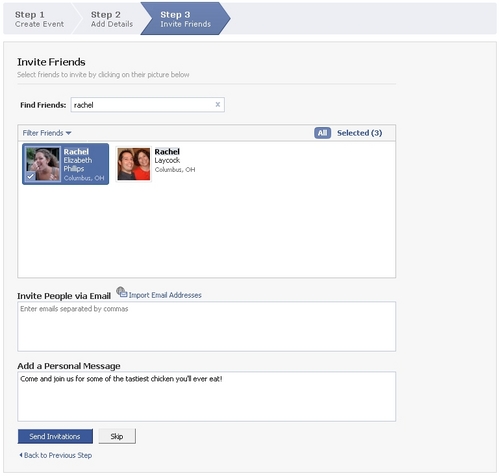Go to Step 2 Add Details

point(112,19)
